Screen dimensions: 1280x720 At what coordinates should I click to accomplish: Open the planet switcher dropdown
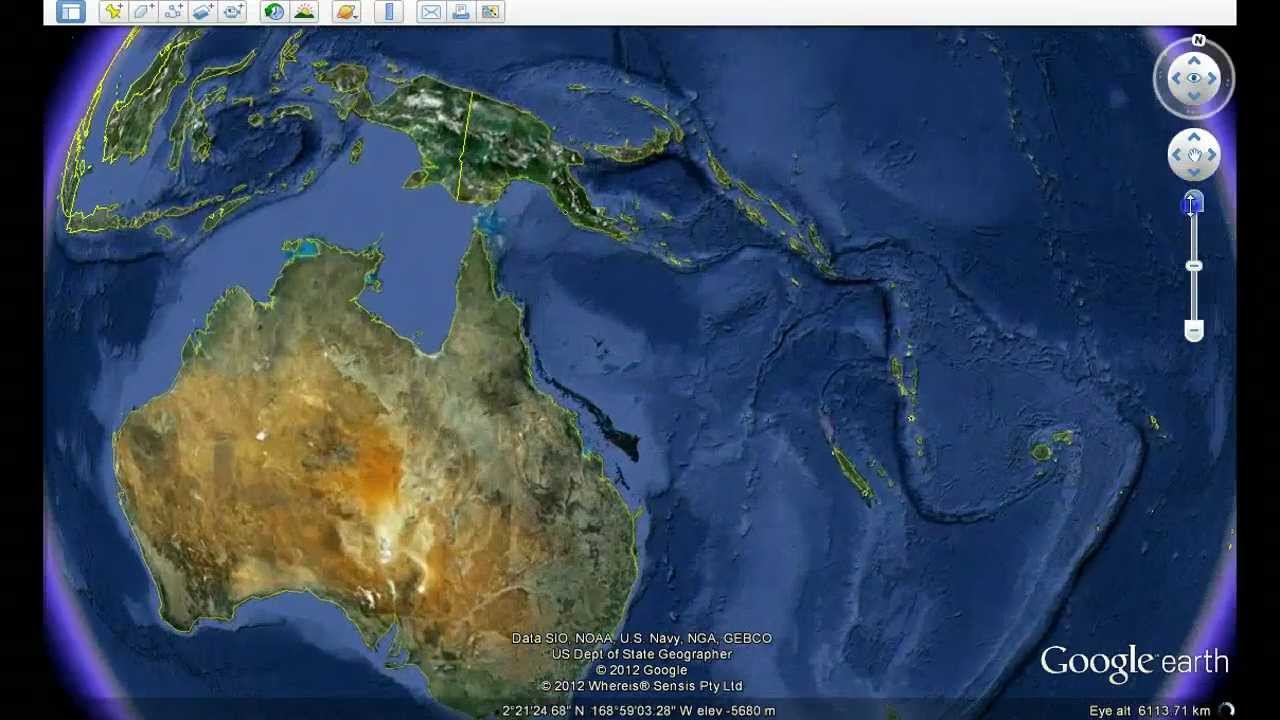[x=346, y=12]
